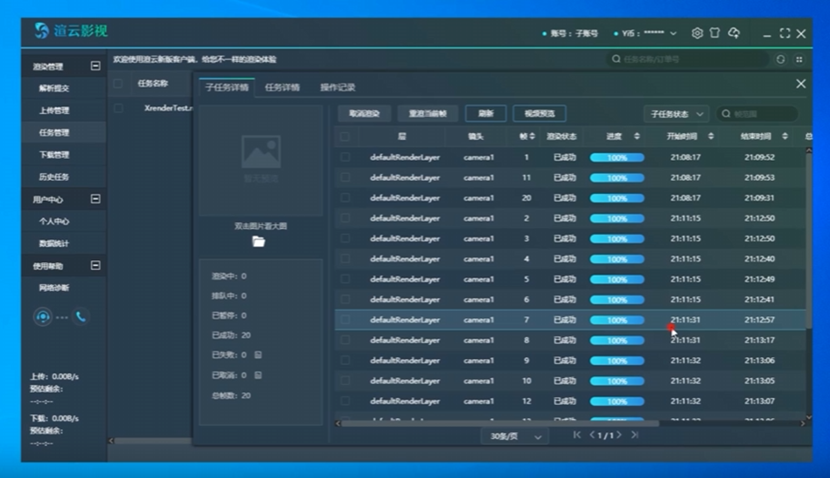Close the subtask detail panel
The height and width of the screenshot is (478, 830).
801,84
